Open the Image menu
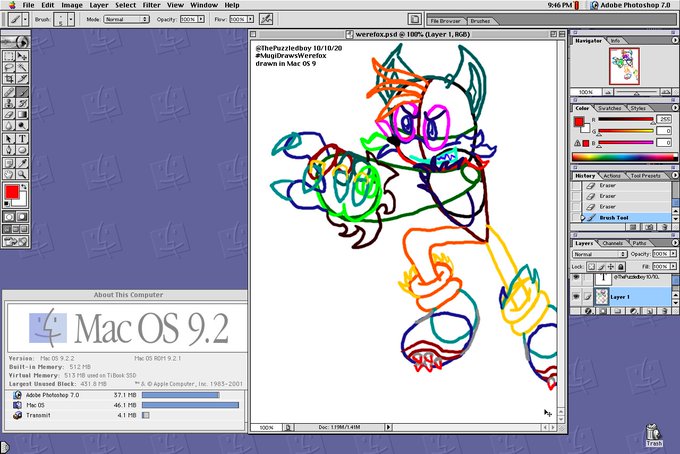The image size is (680, 454). (72, 5)
